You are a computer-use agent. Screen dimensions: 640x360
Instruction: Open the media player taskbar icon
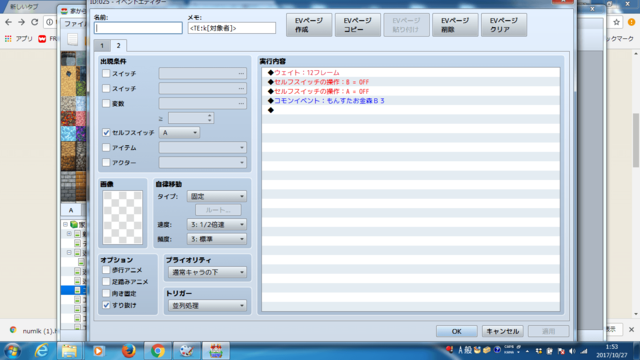click(x=98, y=351)
